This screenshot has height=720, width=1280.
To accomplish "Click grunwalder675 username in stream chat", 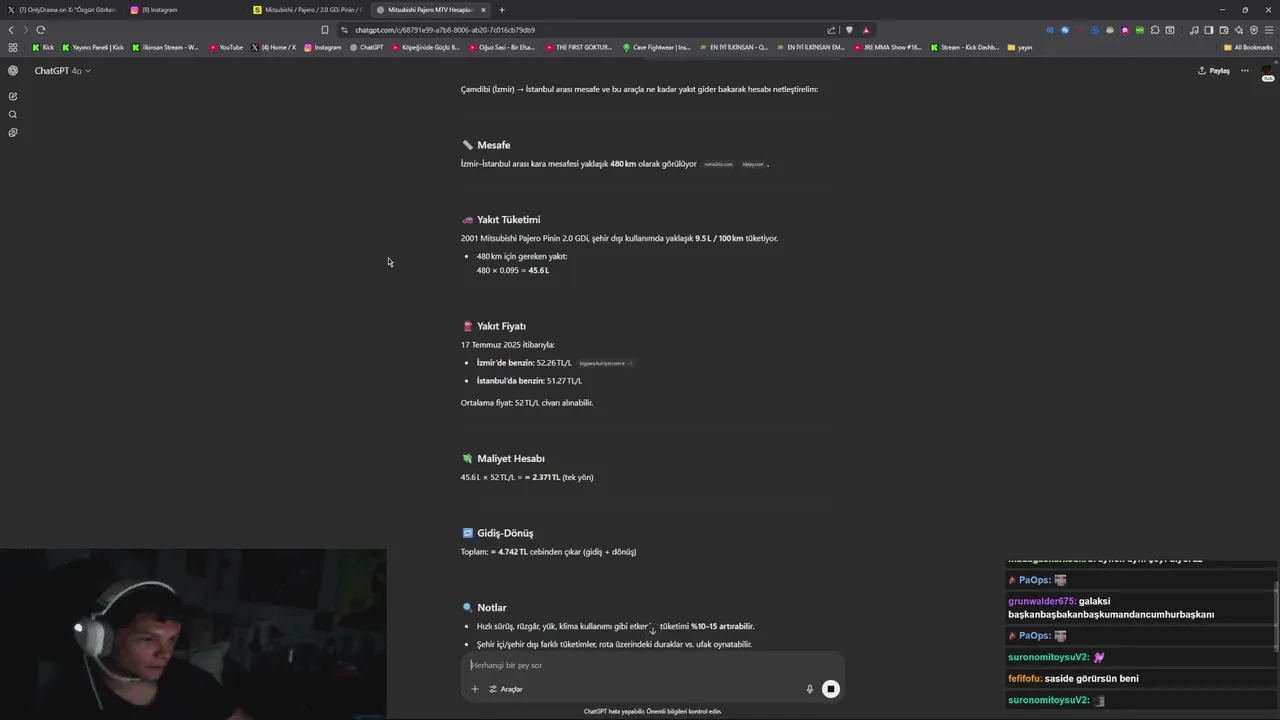I will pos(1042,601).
